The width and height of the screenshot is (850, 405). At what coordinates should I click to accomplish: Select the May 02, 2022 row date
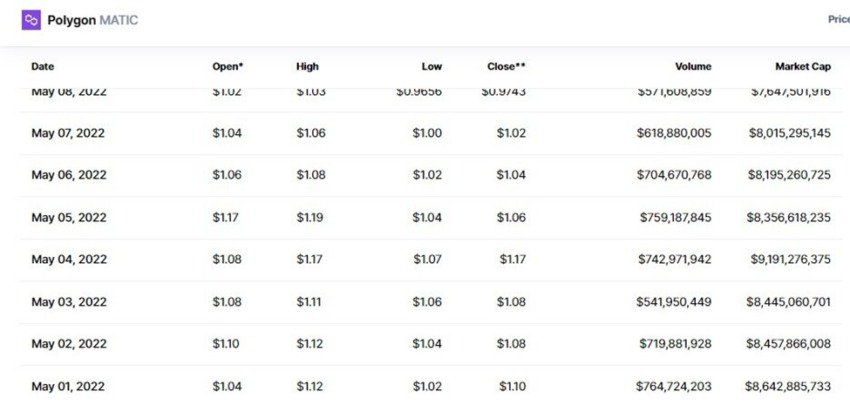[69, 344]
